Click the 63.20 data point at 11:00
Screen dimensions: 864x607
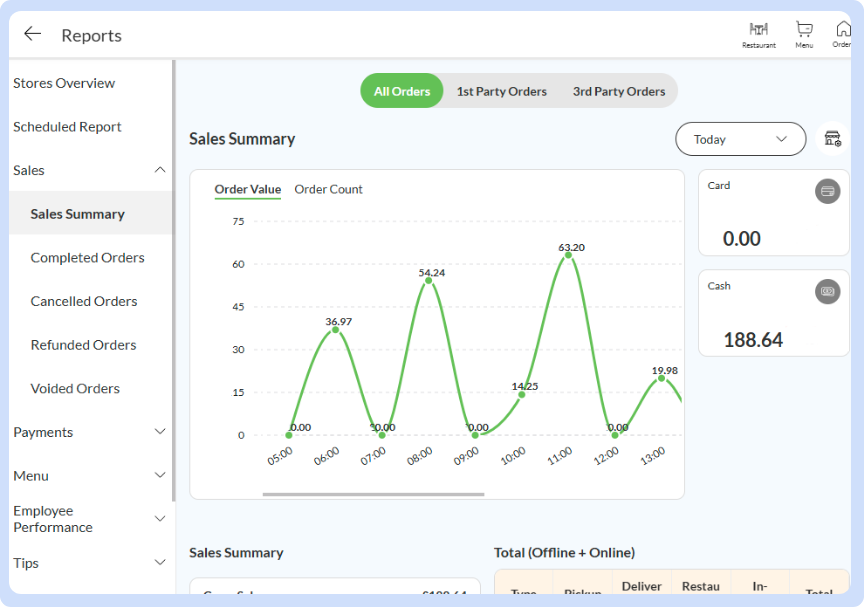(x=568, y=255)
